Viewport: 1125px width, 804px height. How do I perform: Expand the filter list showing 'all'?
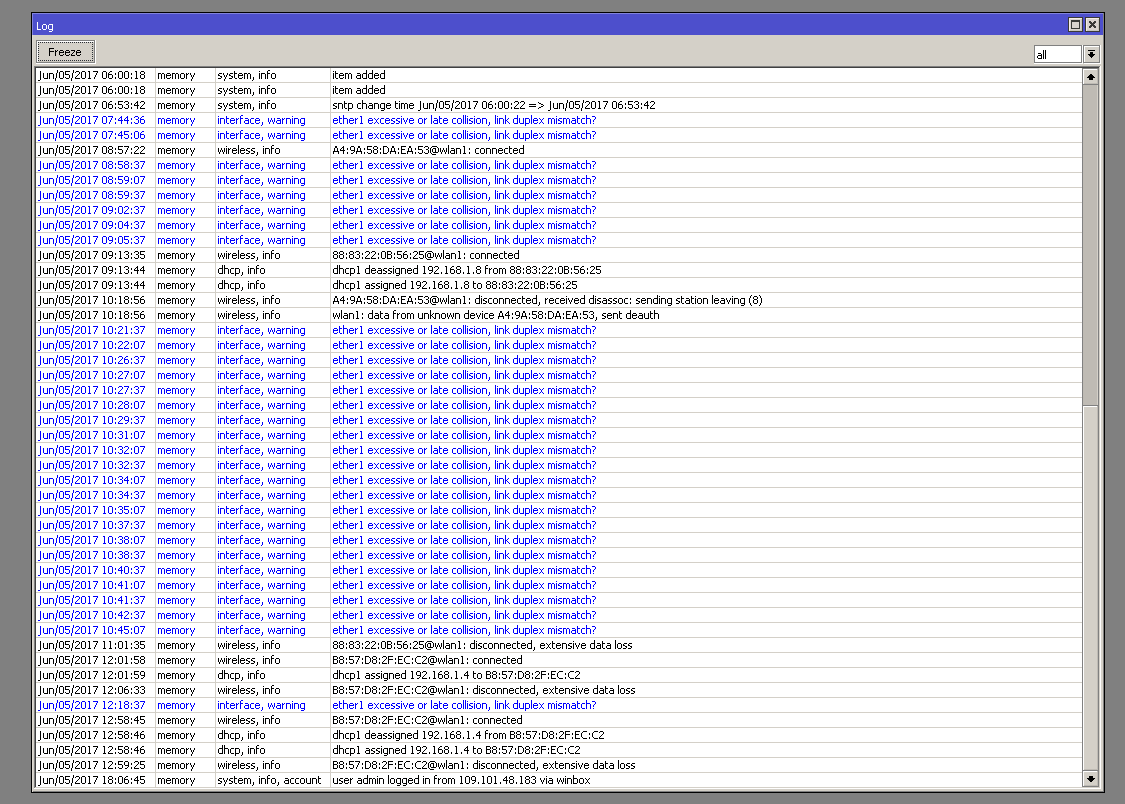[1091, 54]
